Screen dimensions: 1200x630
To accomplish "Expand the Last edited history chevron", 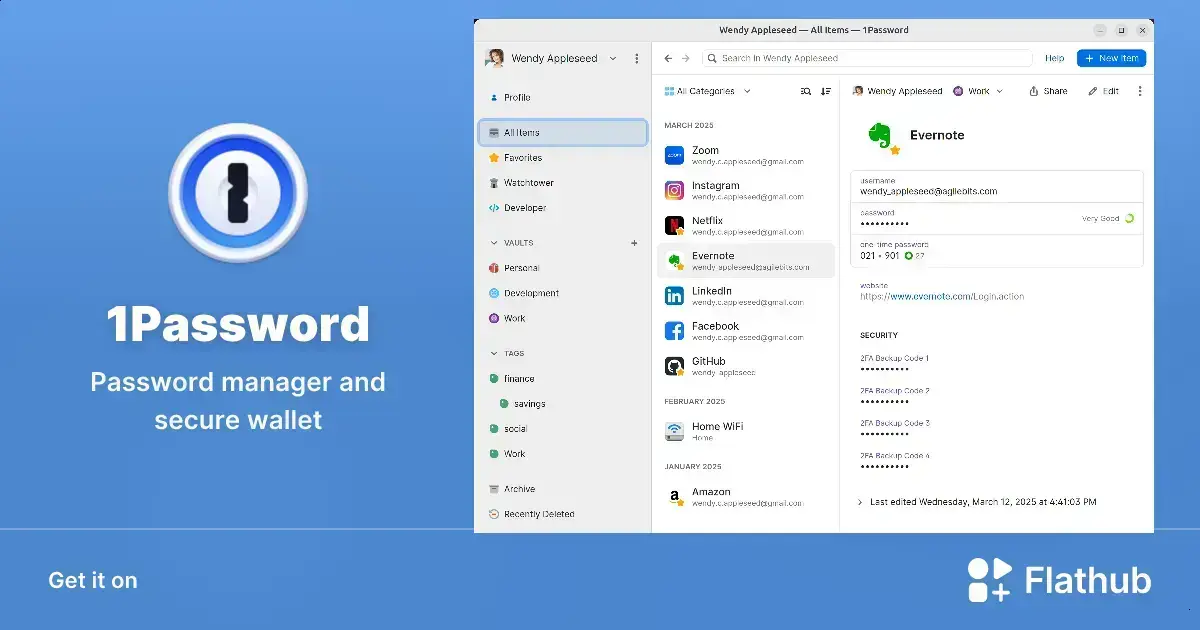I will 860,502.
